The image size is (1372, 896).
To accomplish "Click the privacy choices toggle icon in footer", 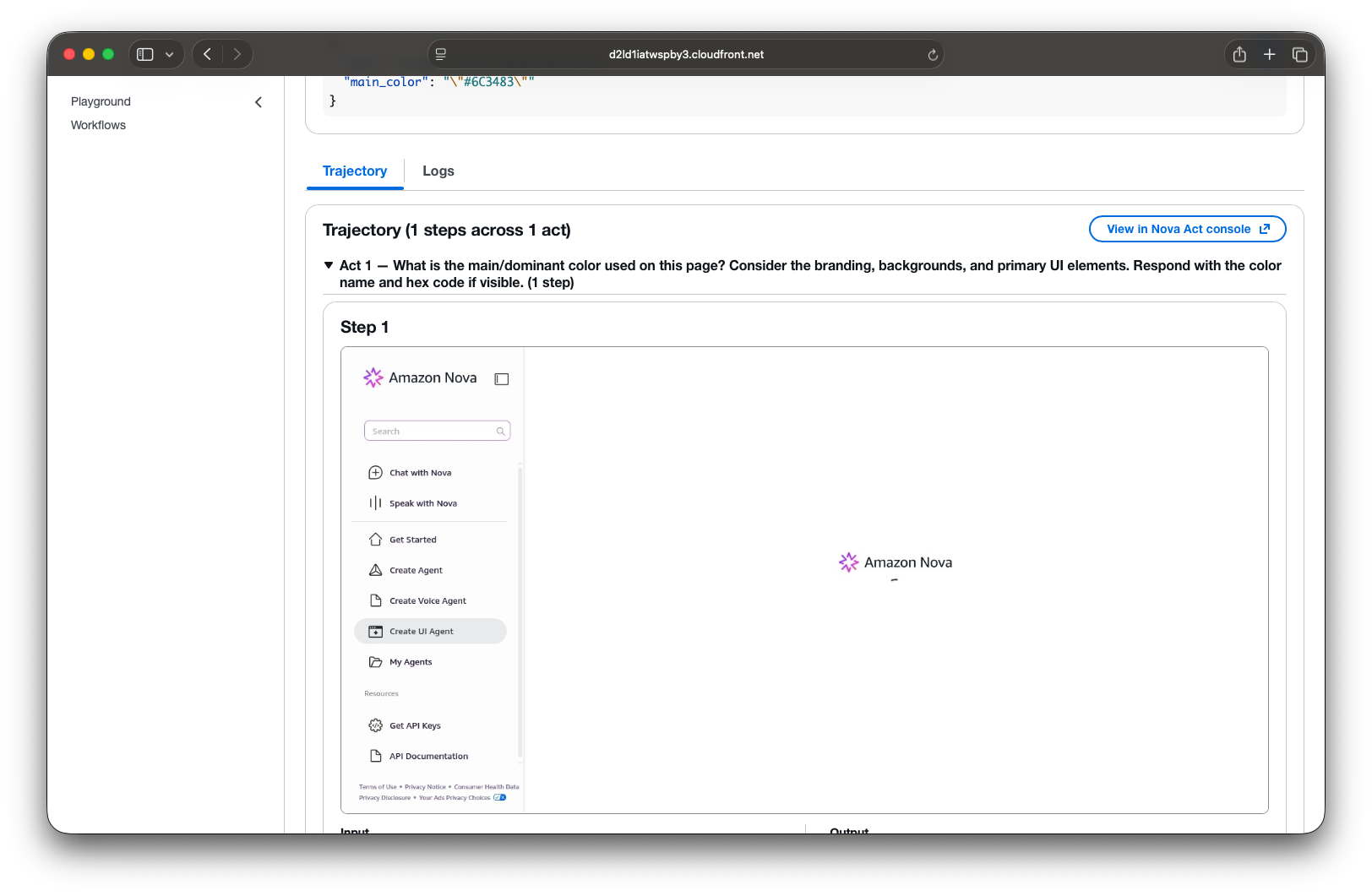I will pos(499,797).
